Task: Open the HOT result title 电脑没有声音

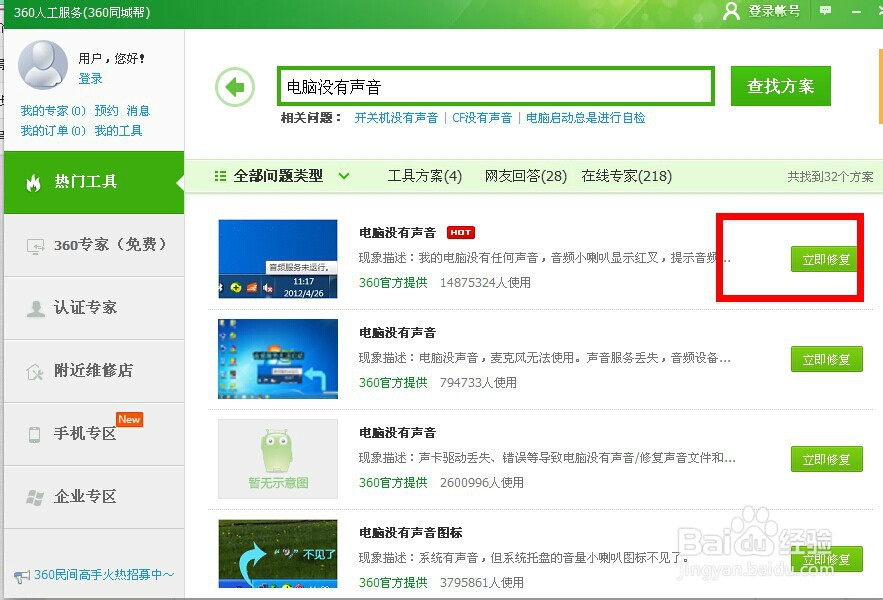Action: (398, 233)
